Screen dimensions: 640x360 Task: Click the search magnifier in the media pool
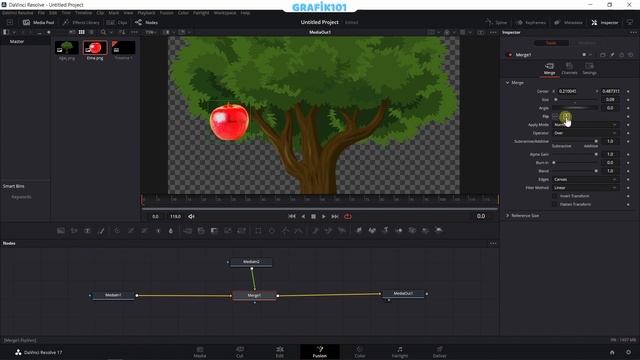coord(103,32)
